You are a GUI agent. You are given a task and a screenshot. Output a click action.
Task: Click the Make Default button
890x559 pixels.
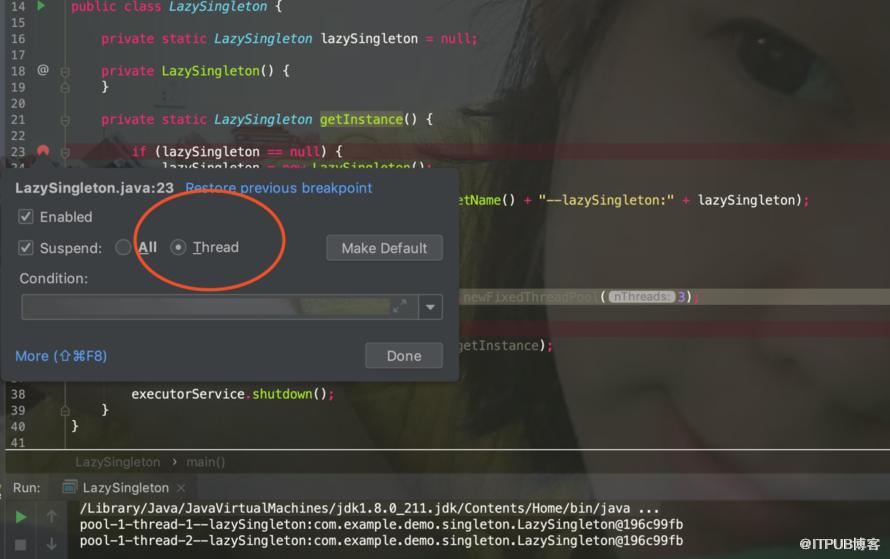pyautogui.click(x=384, y=248)
